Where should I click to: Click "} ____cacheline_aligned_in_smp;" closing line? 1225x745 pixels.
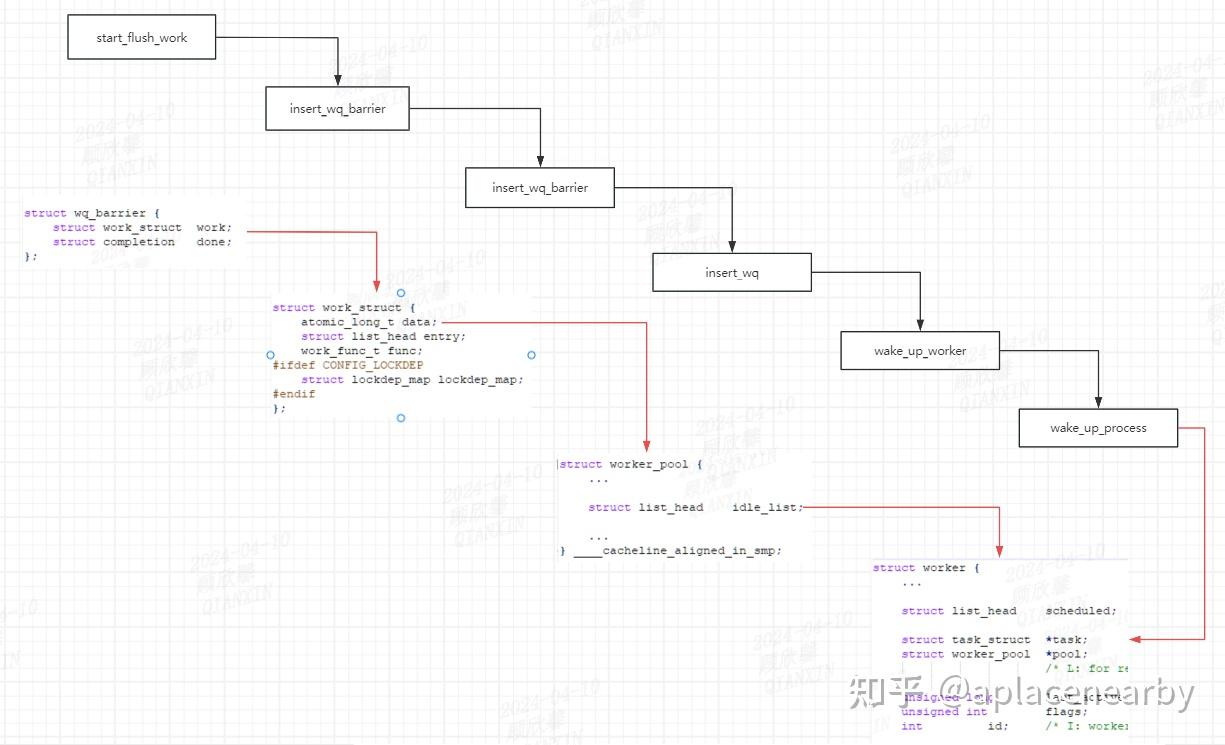[670, 551]
